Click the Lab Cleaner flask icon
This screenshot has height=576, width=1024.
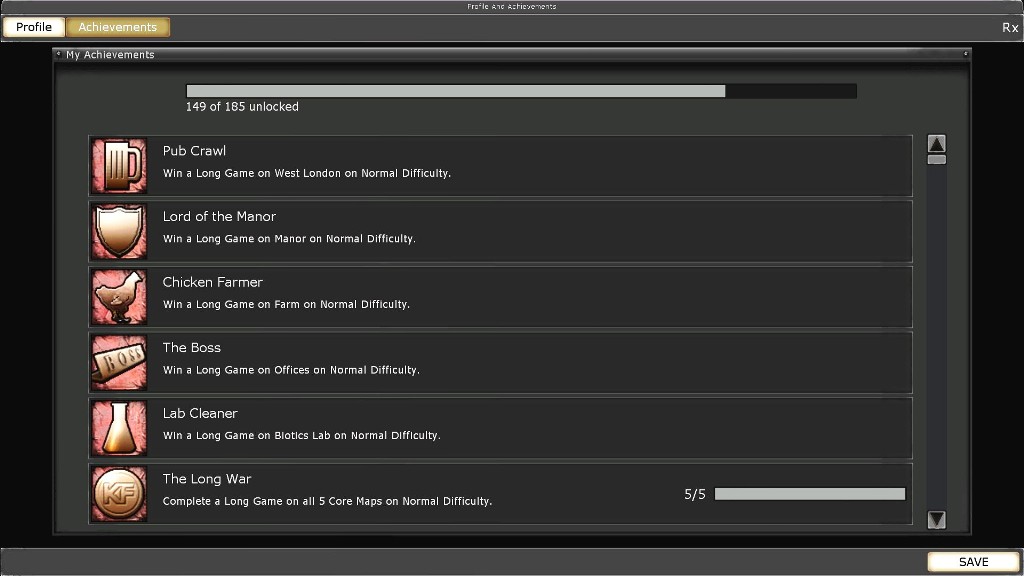point(119,428)
